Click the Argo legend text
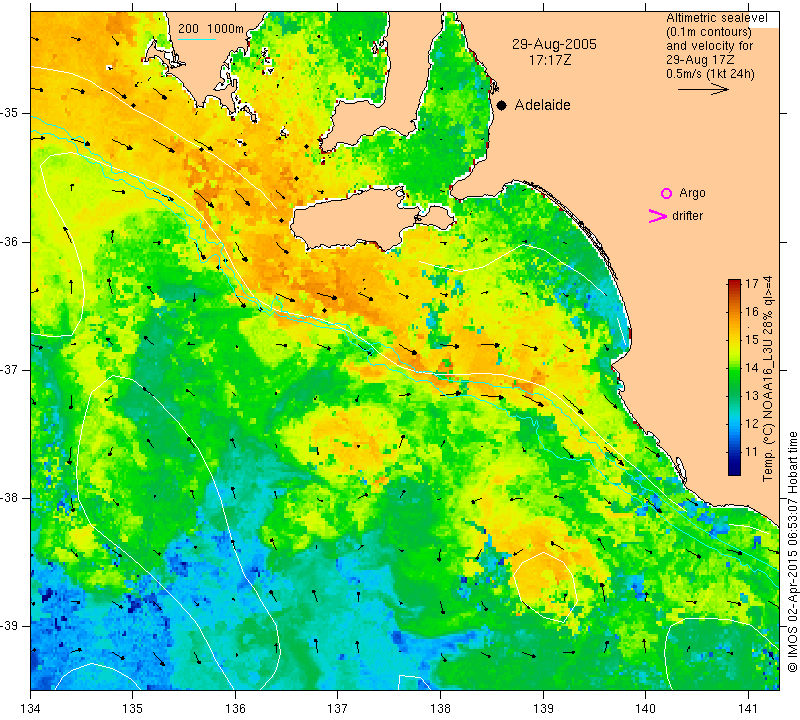Viewport: 800px width, 720px height. (x=692, y=193)
